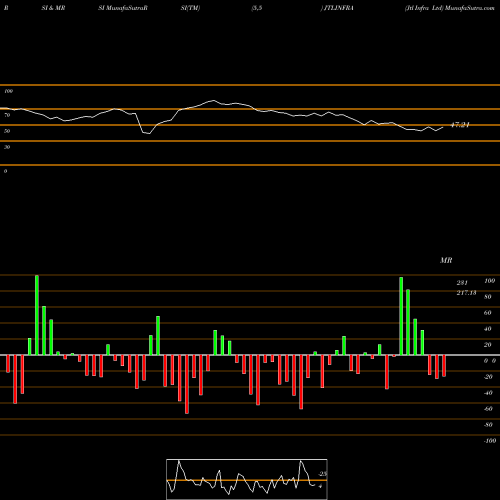Click the MR axis label -60
Viewport: 500px width, 500px height.
coord(488,409)
